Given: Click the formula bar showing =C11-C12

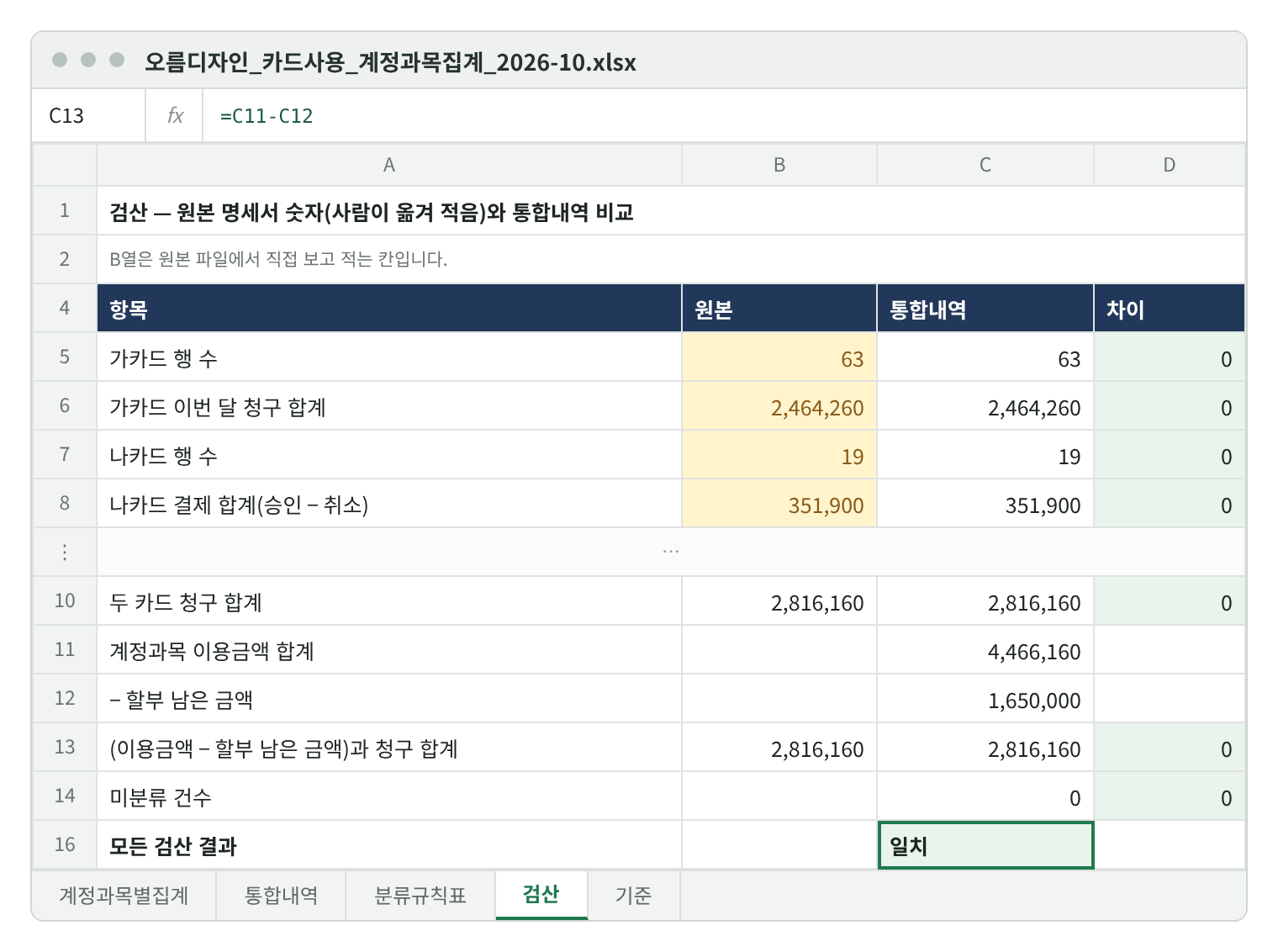Looking at the screenshot, I should pyautogui.click(x=724, y=116).
